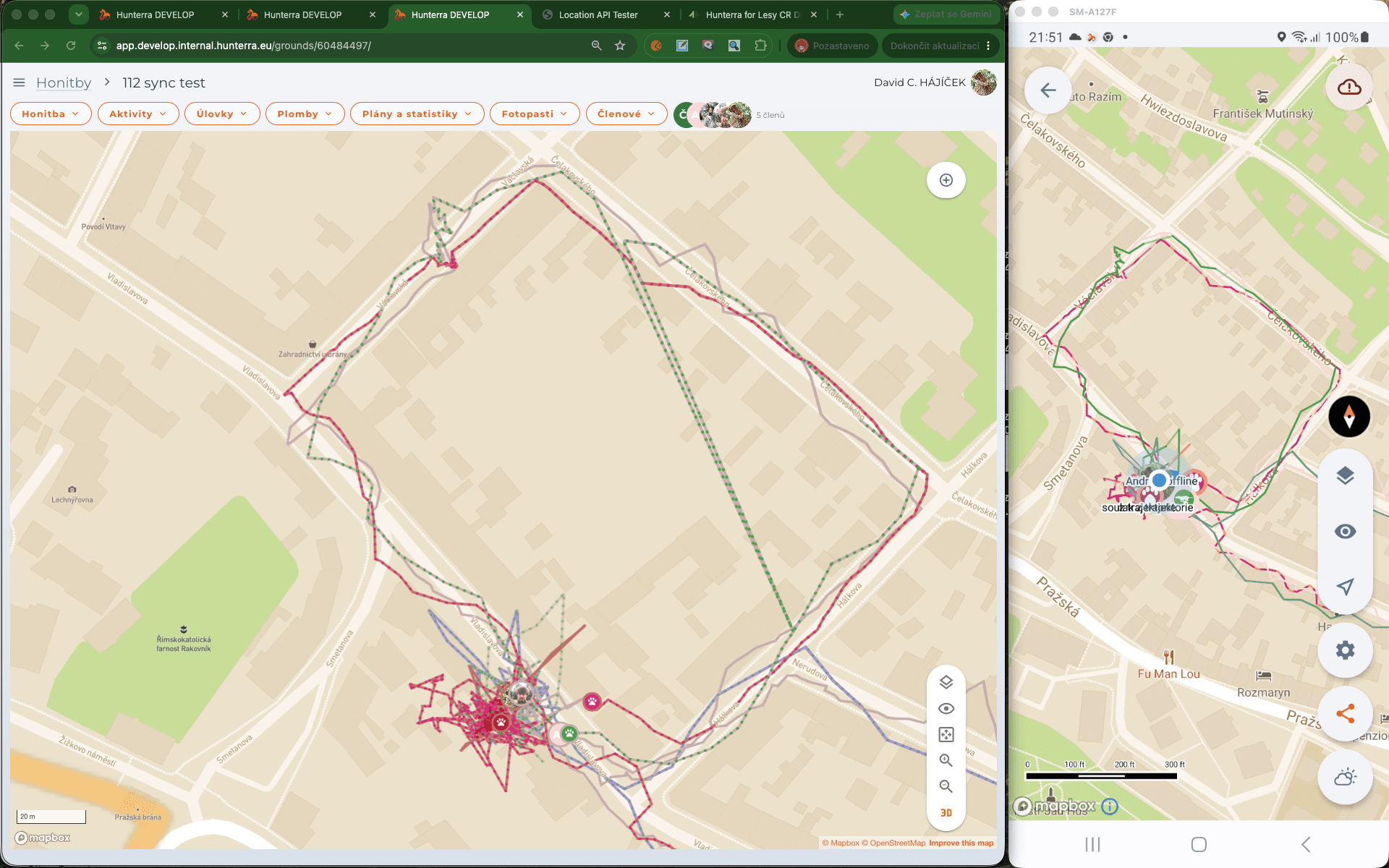This screenshot has width=1389, height=868.
Task: Reload the current page
Action: pyautogui.click(x=71, y=46)
